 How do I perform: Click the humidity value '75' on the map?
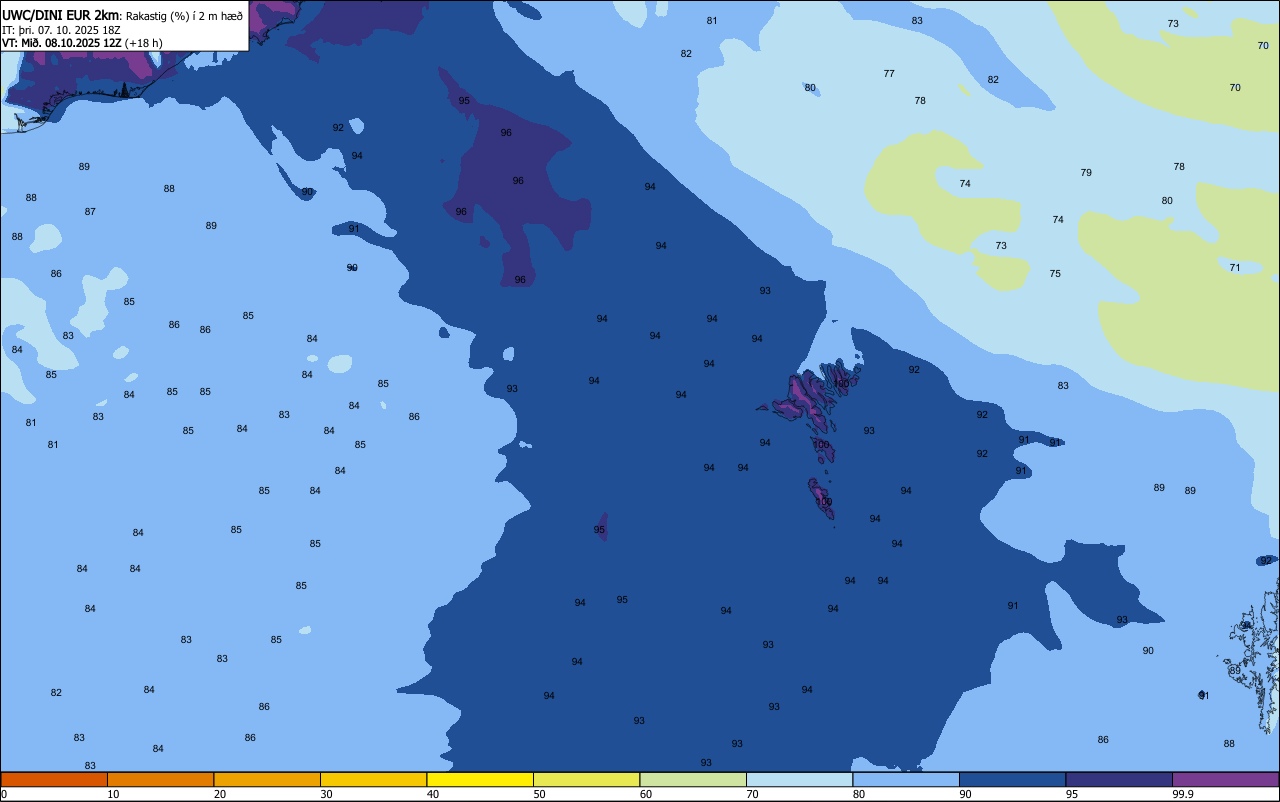coord(1055,273)
